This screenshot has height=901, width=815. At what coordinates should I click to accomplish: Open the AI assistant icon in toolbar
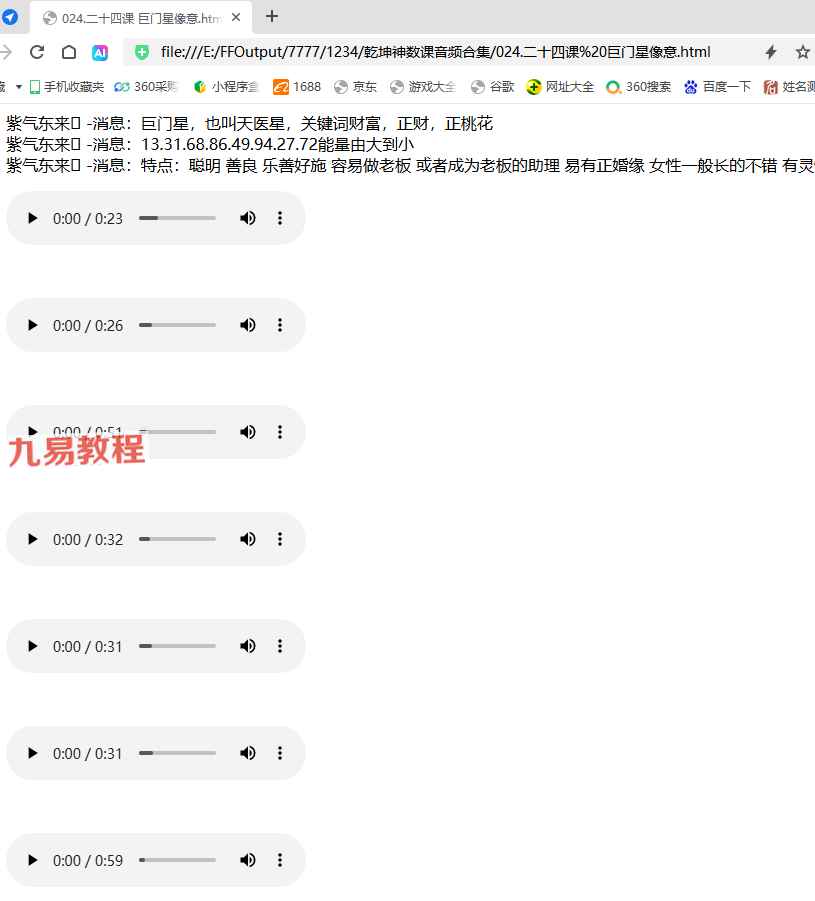(x=100, y=52)
